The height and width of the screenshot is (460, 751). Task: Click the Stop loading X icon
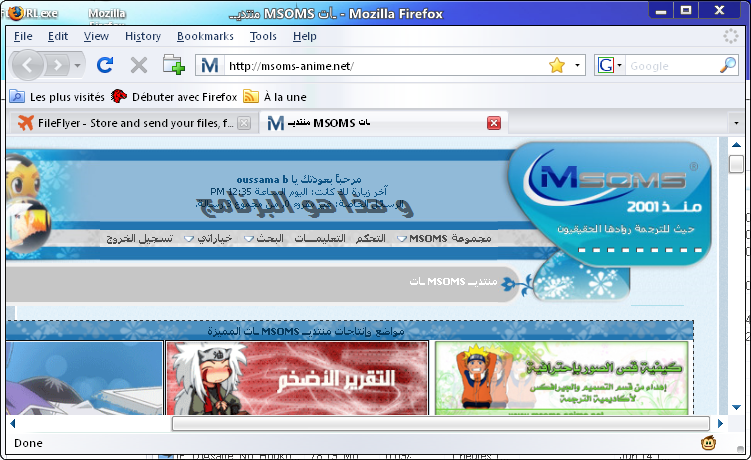point(139,65)
